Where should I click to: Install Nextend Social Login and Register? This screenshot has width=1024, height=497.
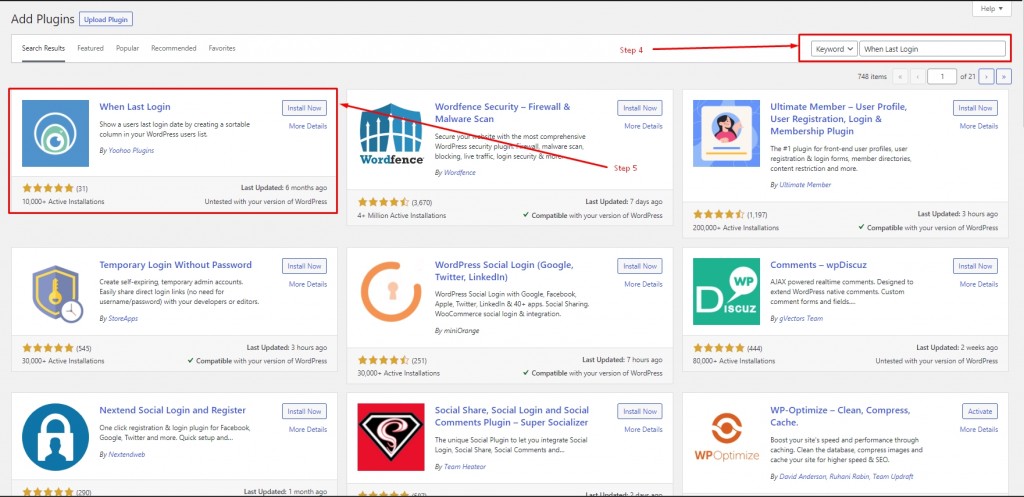click(304, 411)
